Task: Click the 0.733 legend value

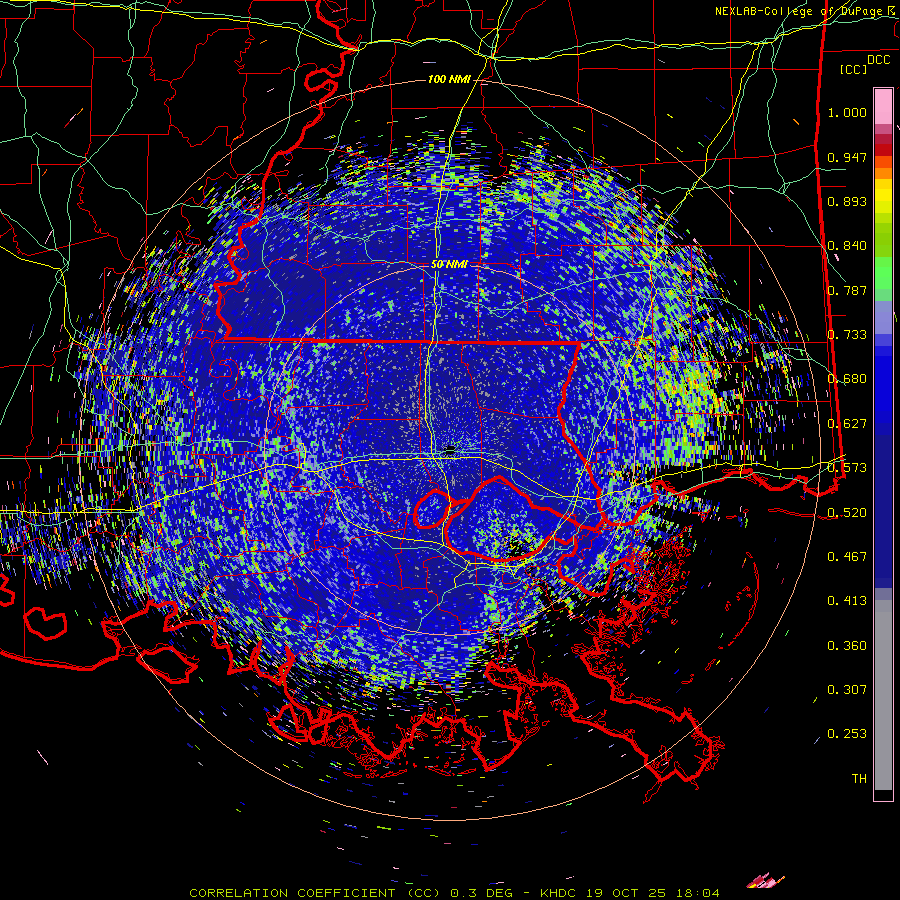Action: click(847, 335)
